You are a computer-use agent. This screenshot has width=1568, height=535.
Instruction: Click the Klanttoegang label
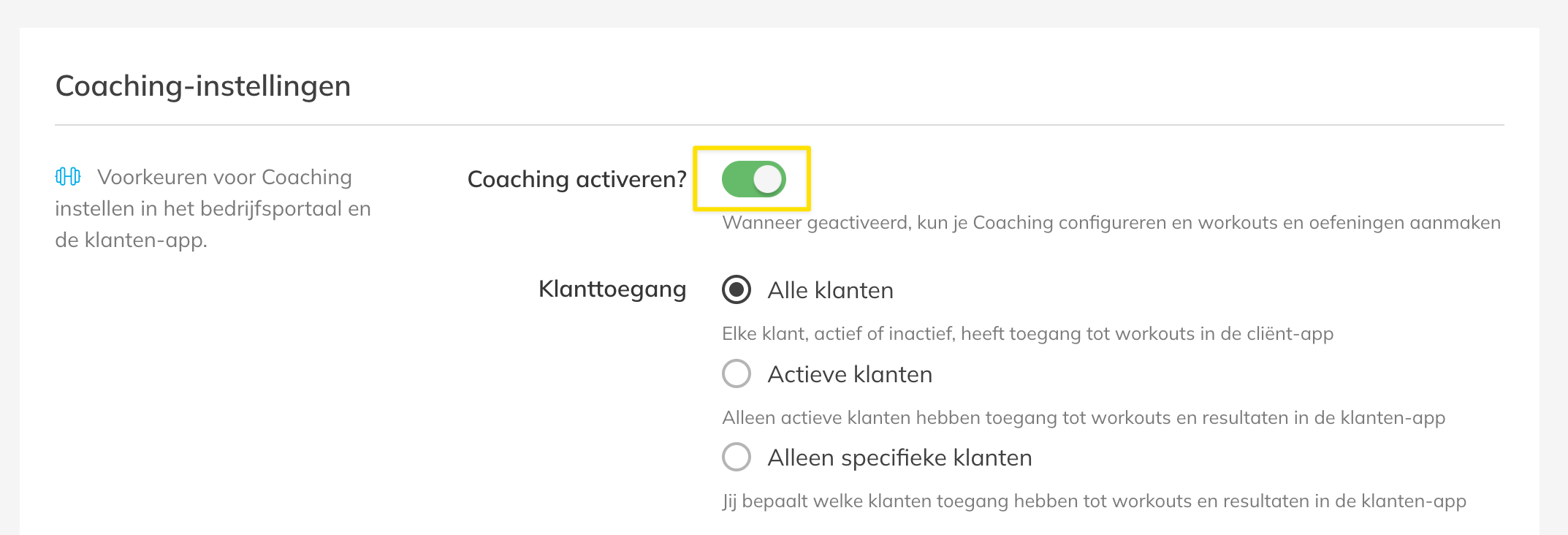(612, 289)
